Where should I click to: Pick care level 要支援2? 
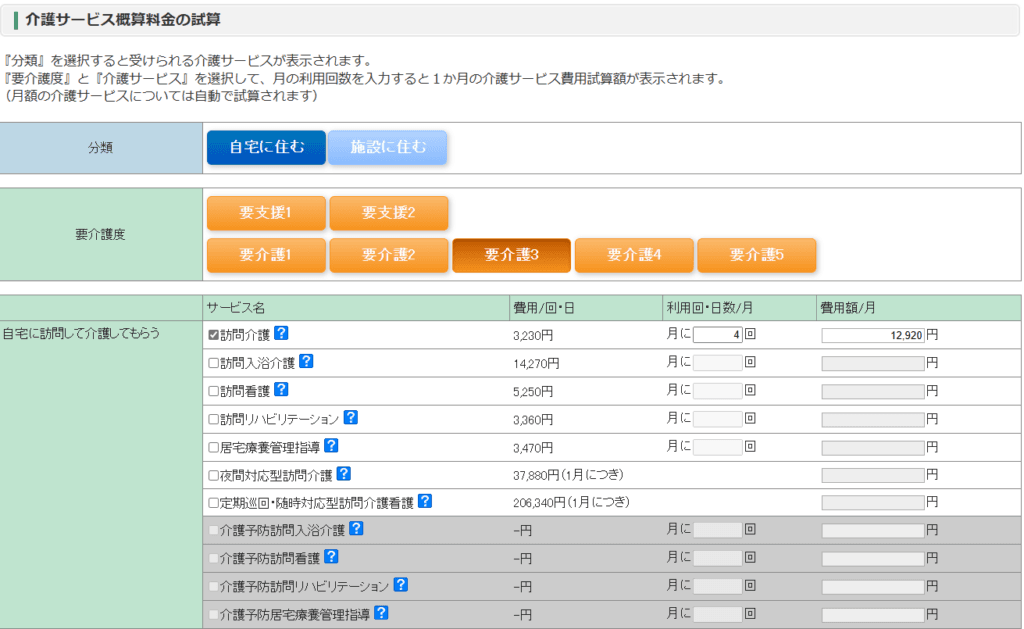[x=388, y=213]
